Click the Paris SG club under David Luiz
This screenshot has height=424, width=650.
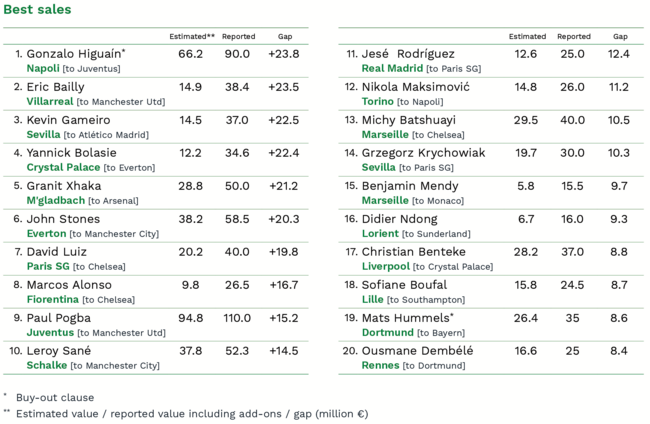coord(48,267)
